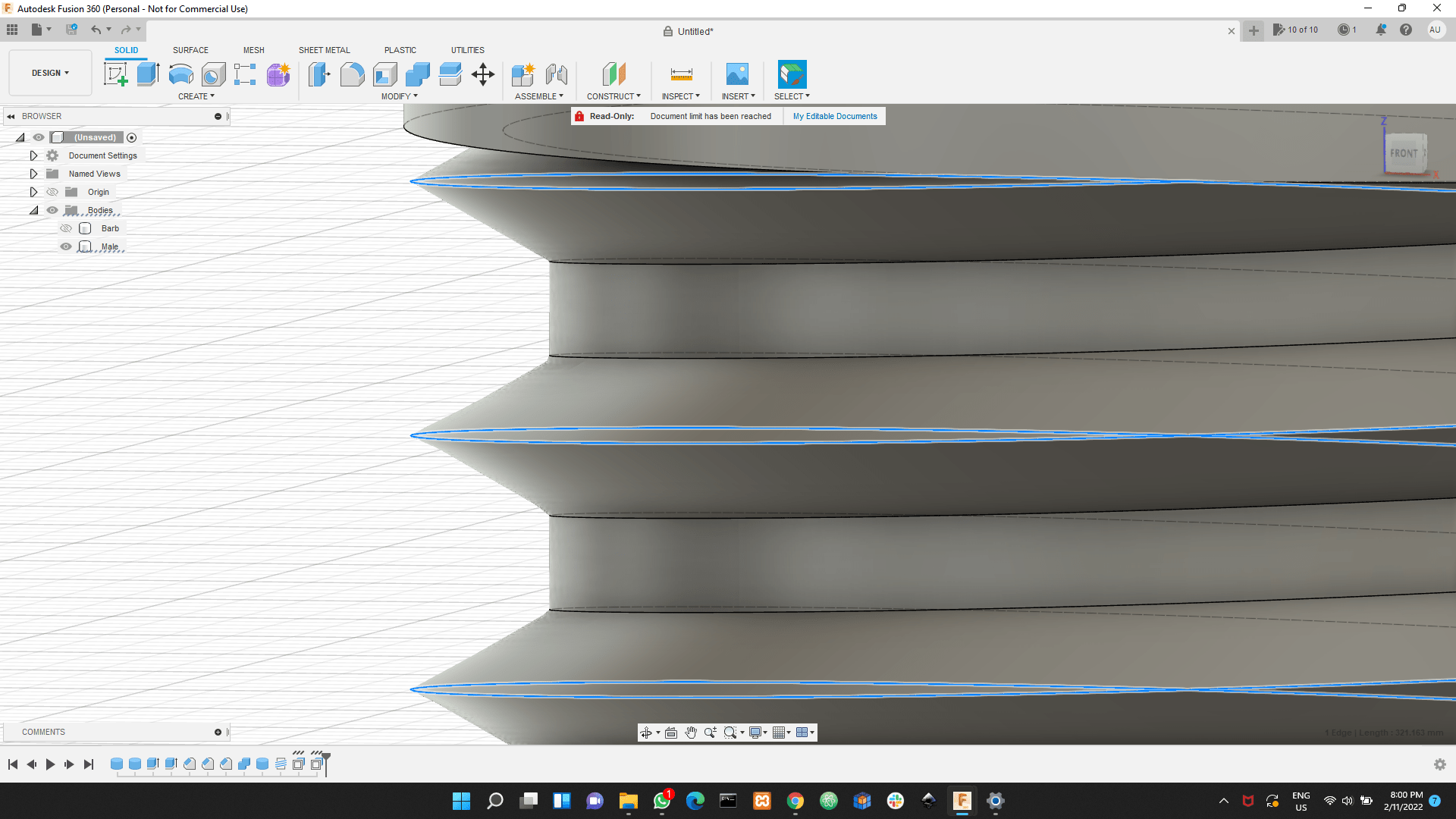The width and height of the screenshot is (1456, 819).
Task: Open the Measure tool under Inspect
Action: pyautogui.click(x=680, y=74)
